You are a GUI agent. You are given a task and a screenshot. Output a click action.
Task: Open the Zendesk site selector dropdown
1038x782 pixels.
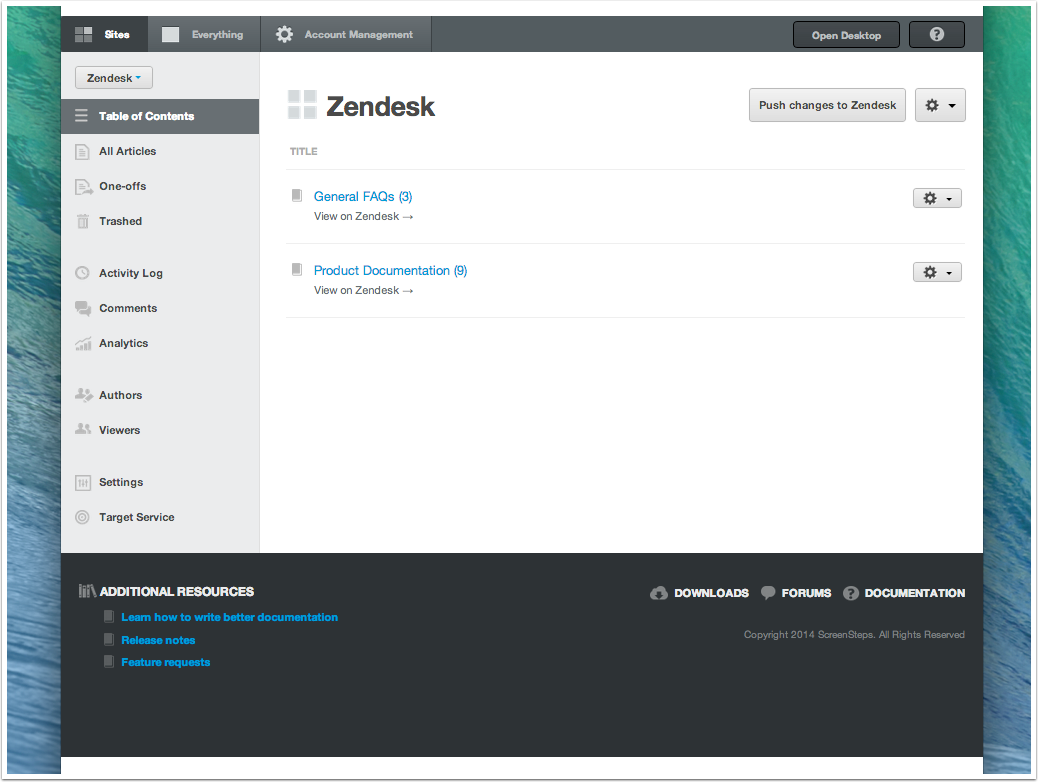[113, 77]
